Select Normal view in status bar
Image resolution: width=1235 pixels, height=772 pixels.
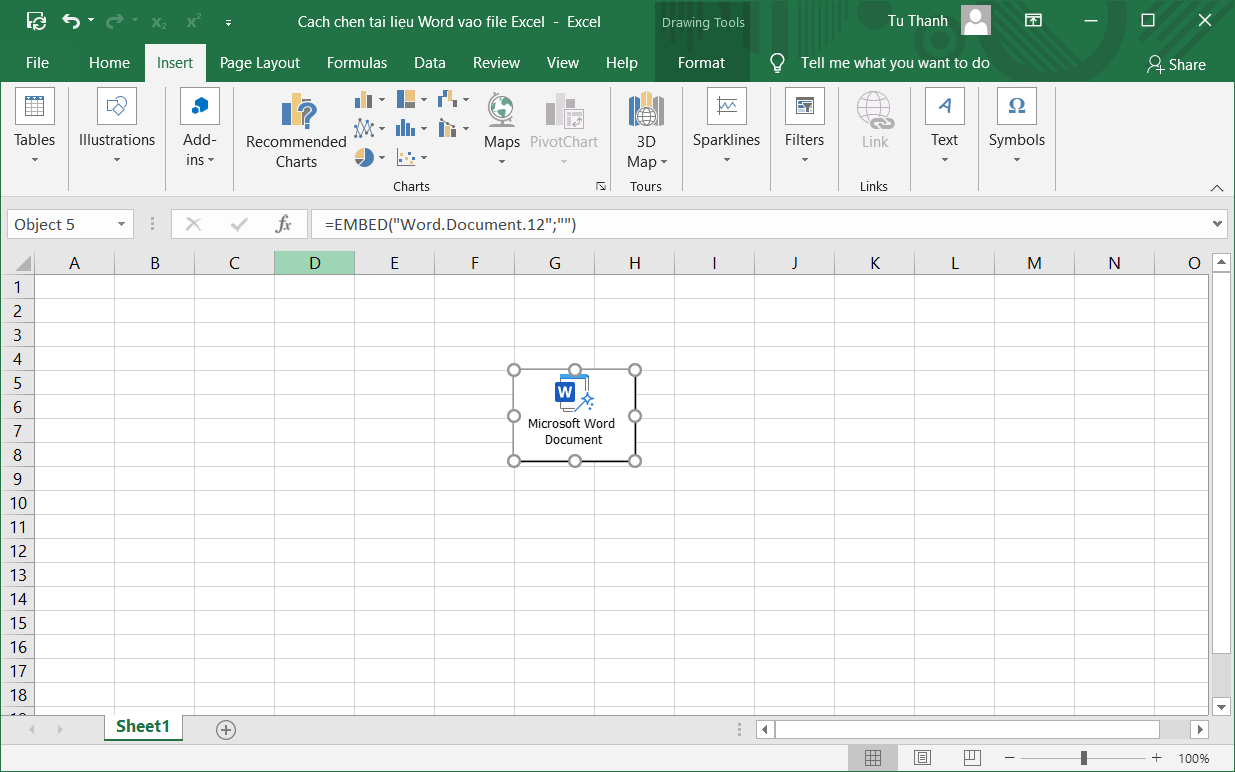pyautogui.click(x=873, y=758)
